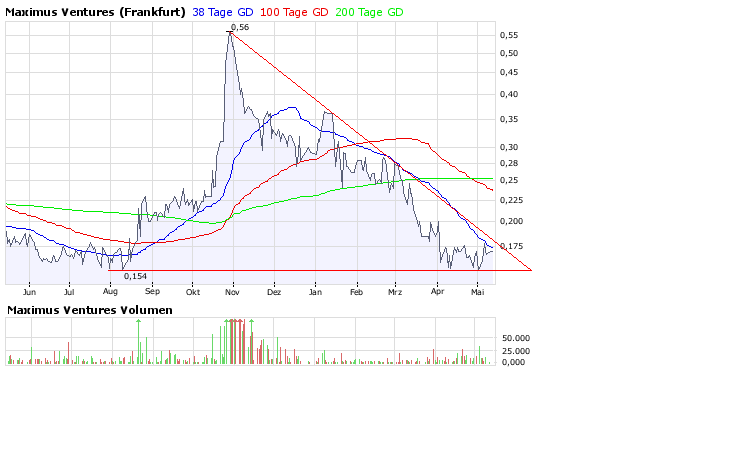Click the Maximus Ventures (Frankfurt) chart title
The image size is (738, 475).
coord(95,12)
